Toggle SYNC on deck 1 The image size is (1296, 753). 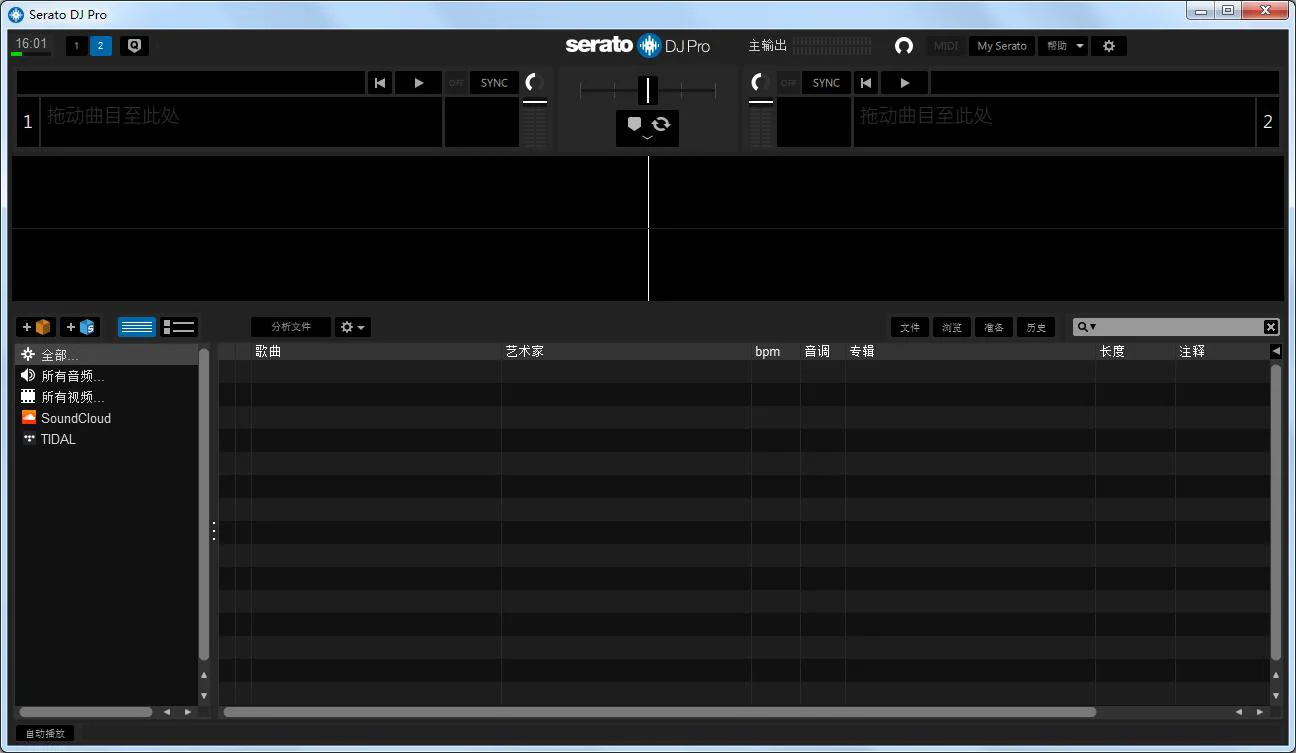point(494,83)
